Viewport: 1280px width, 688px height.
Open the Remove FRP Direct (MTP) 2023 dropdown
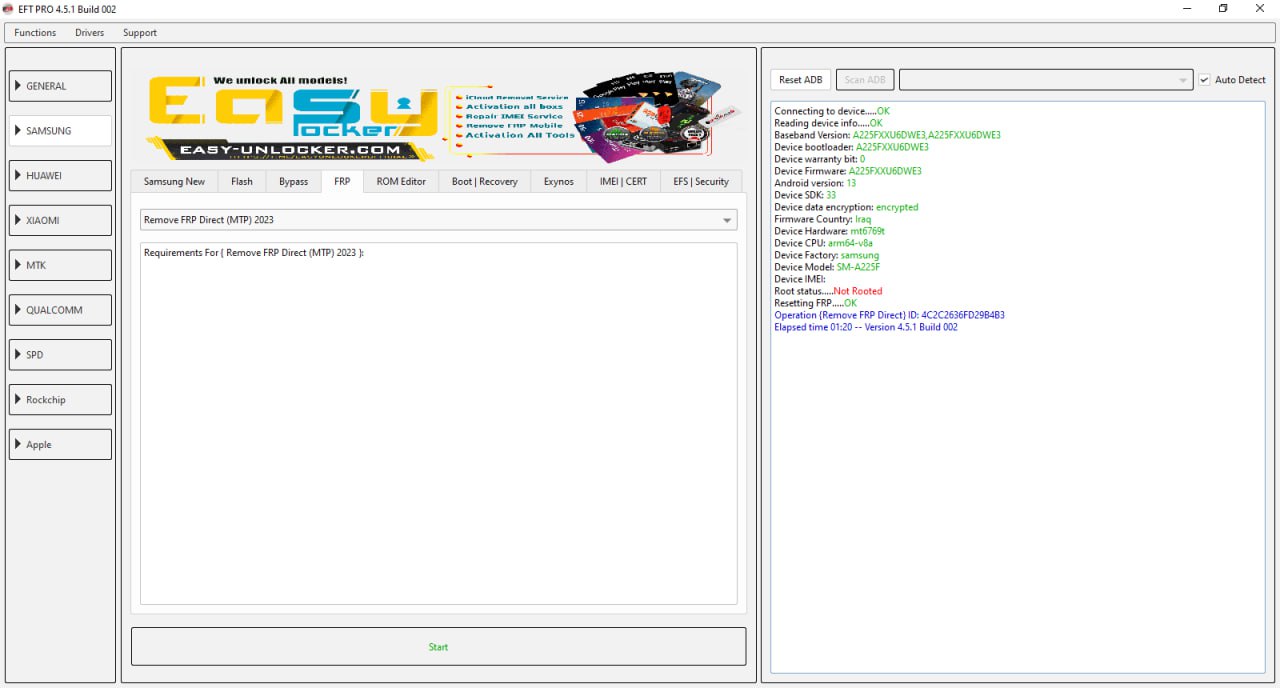pyautogui.click(x=438, y=220)
